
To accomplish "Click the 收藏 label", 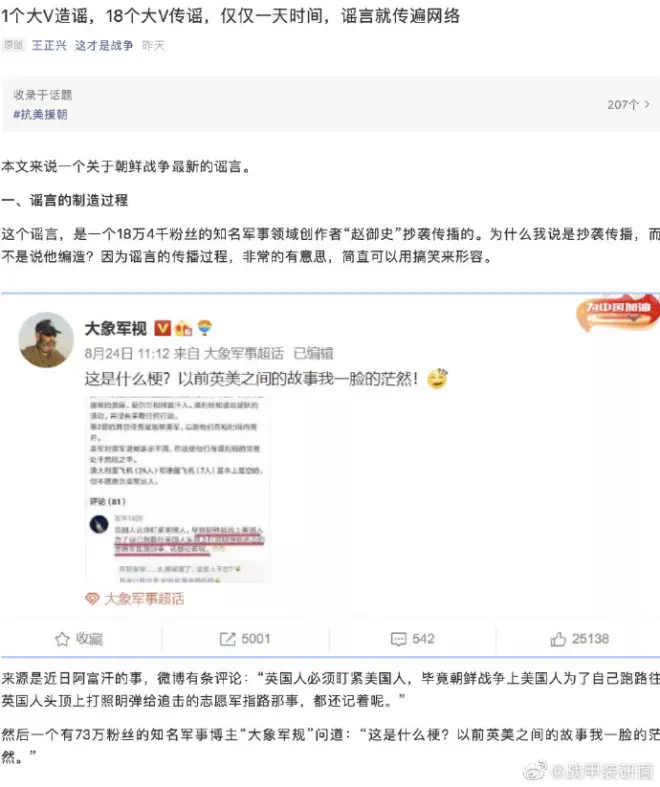I will tap(89, 639).
